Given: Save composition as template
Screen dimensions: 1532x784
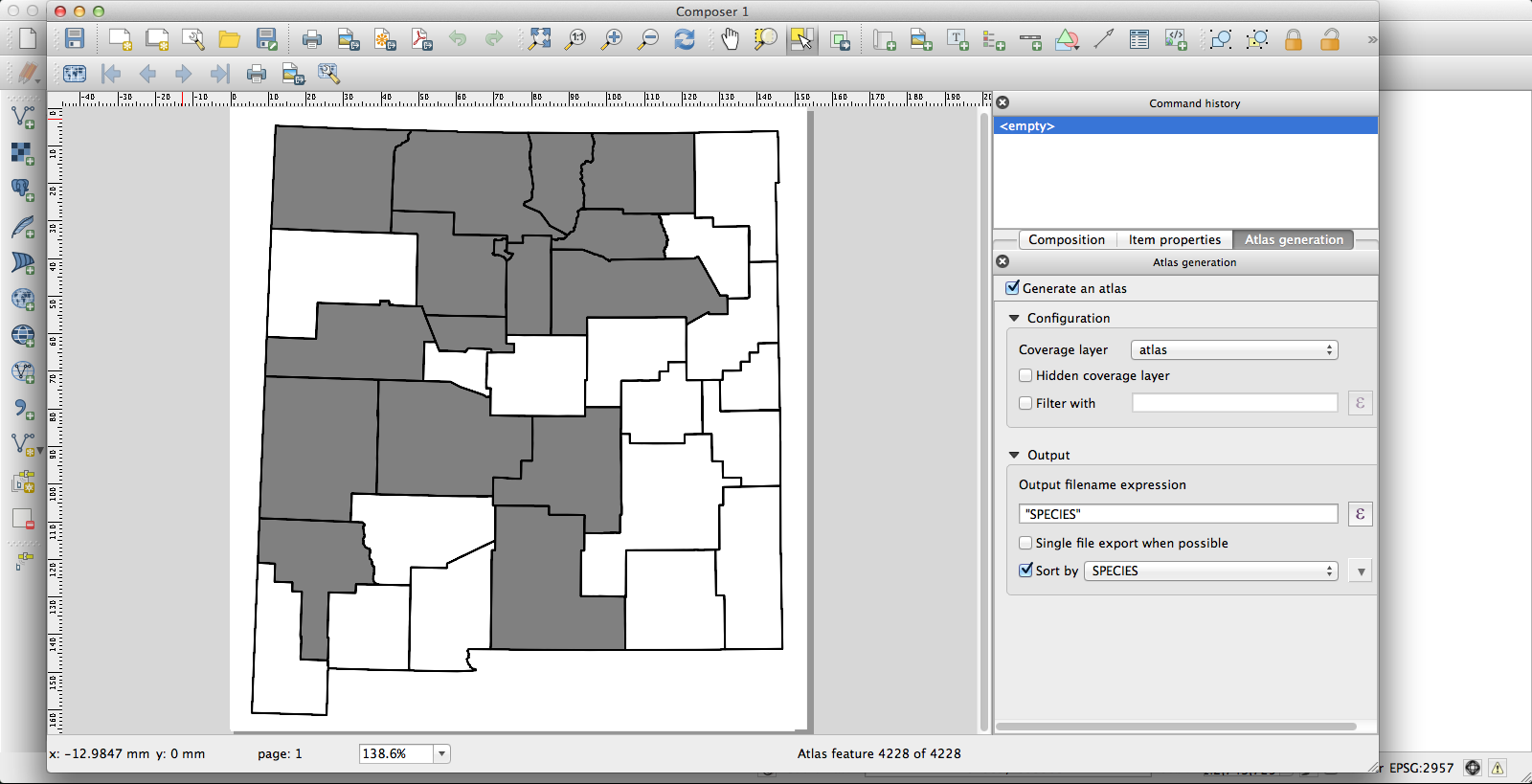Looking at the screenshot, I should (267, 39).
